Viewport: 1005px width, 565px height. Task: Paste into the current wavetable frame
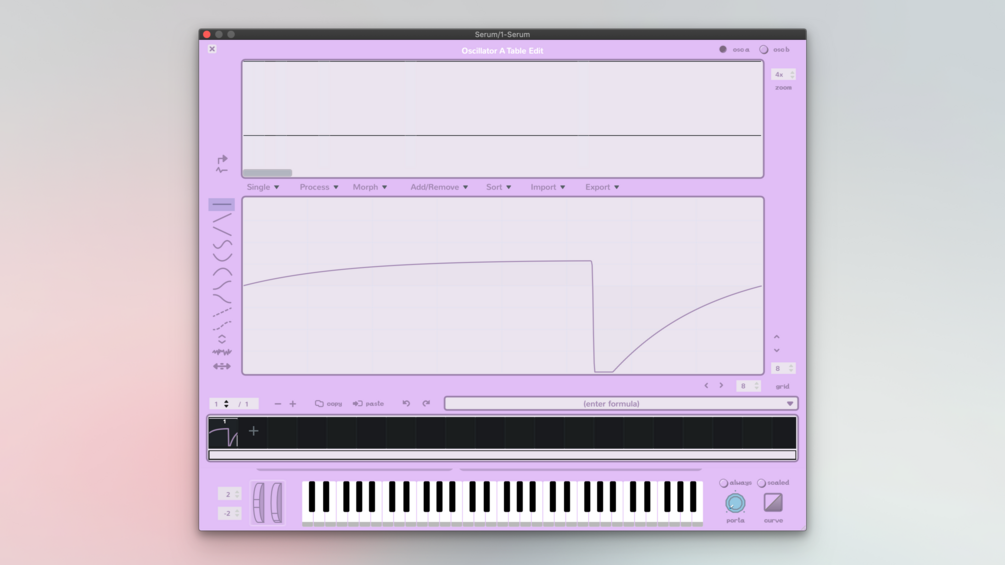coord(369,404)
